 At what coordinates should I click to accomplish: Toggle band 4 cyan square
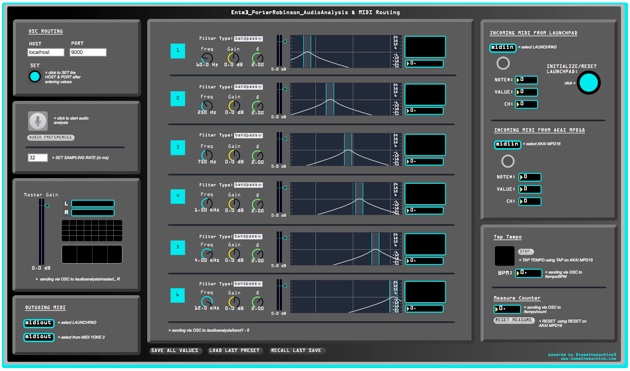tap(178, 197)
